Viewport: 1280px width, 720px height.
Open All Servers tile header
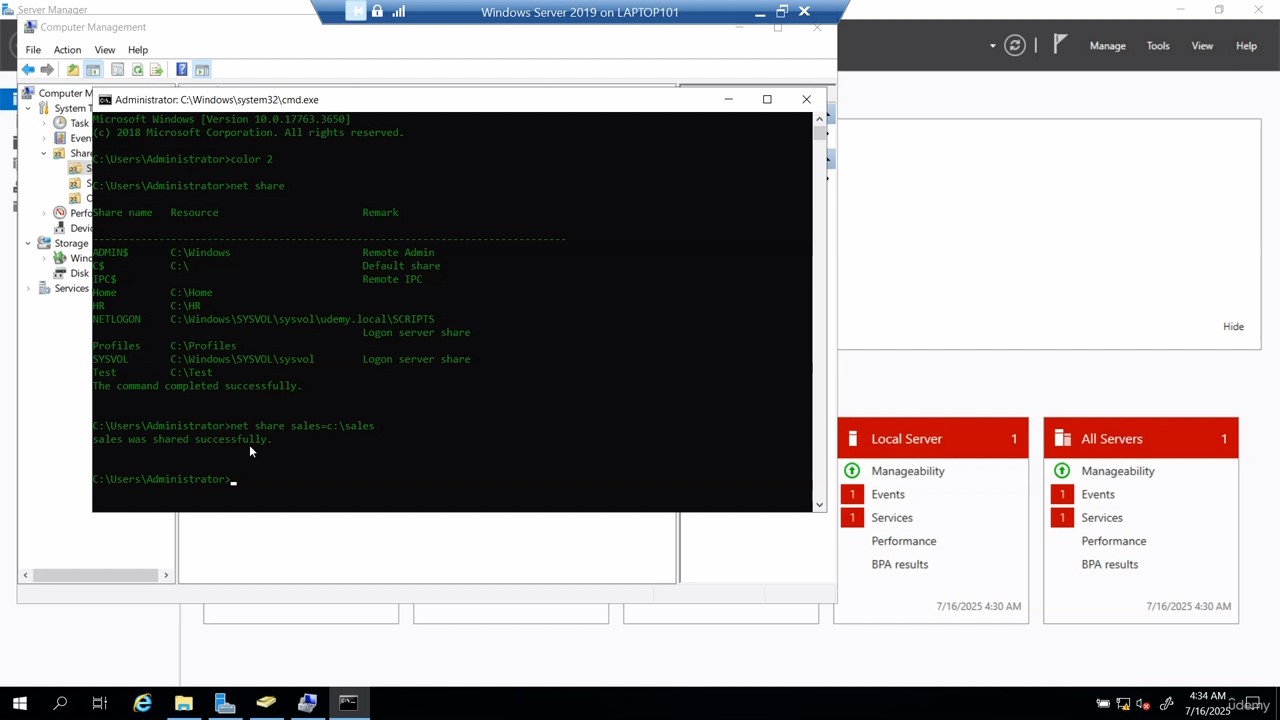[x=1141, y=439]
